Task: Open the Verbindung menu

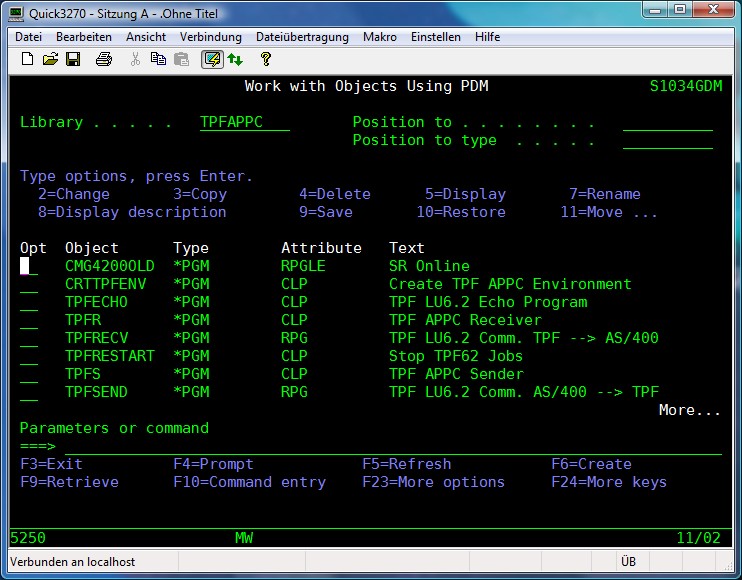Action: click(211, 37)
